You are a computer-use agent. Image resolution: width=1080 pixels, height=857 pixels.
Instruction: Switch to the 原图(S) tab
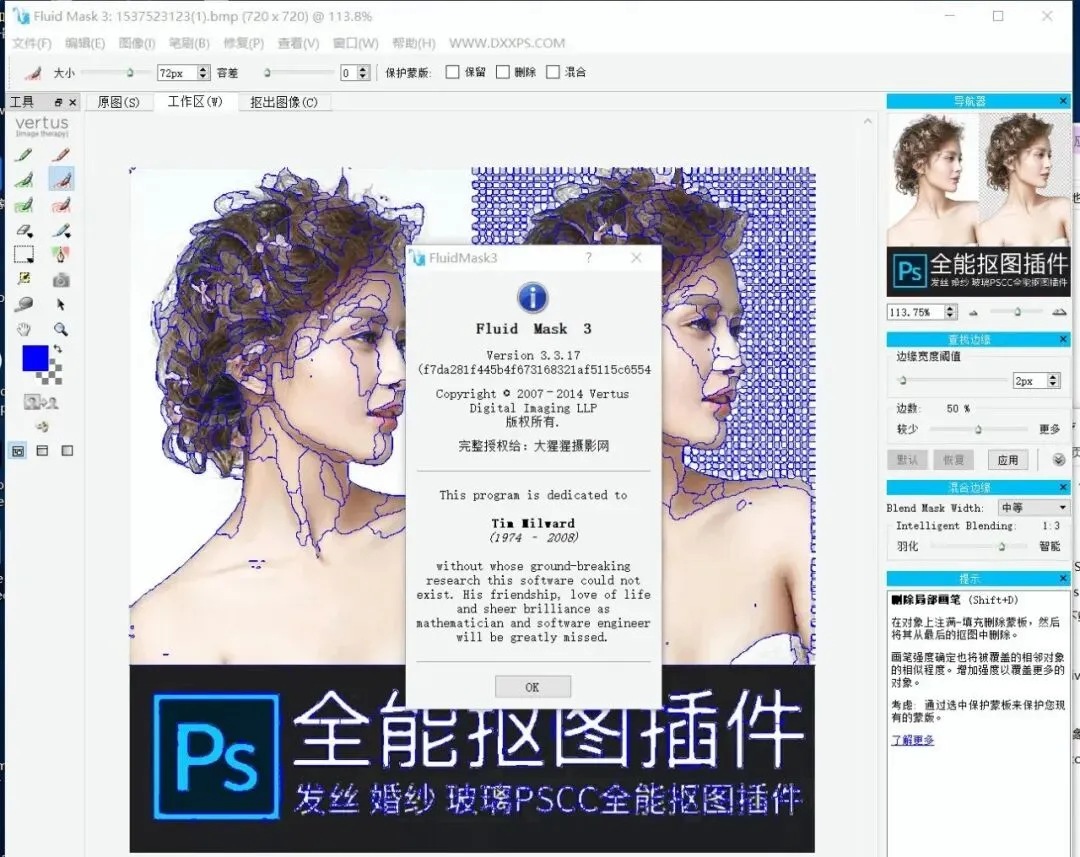click(118, 102)
